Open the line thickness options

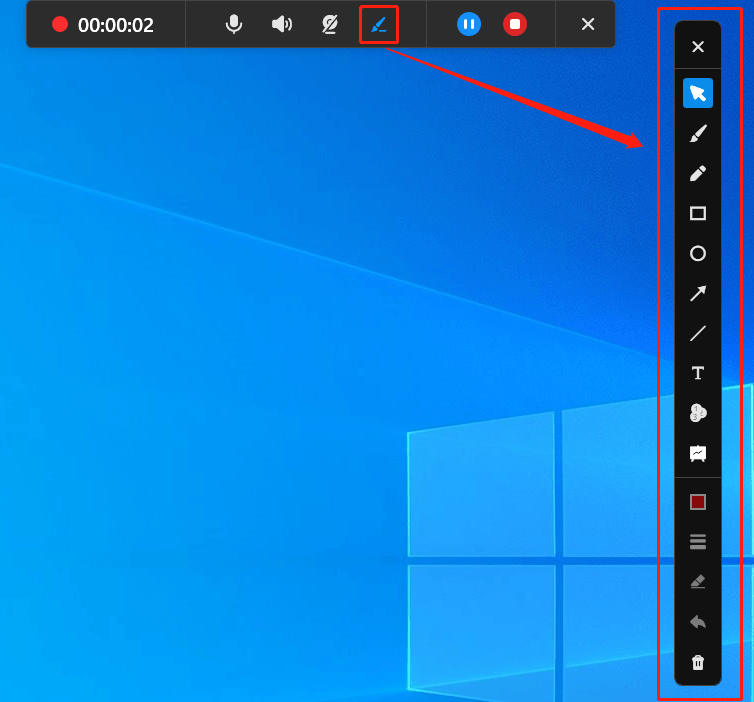(x=698, y=542)
